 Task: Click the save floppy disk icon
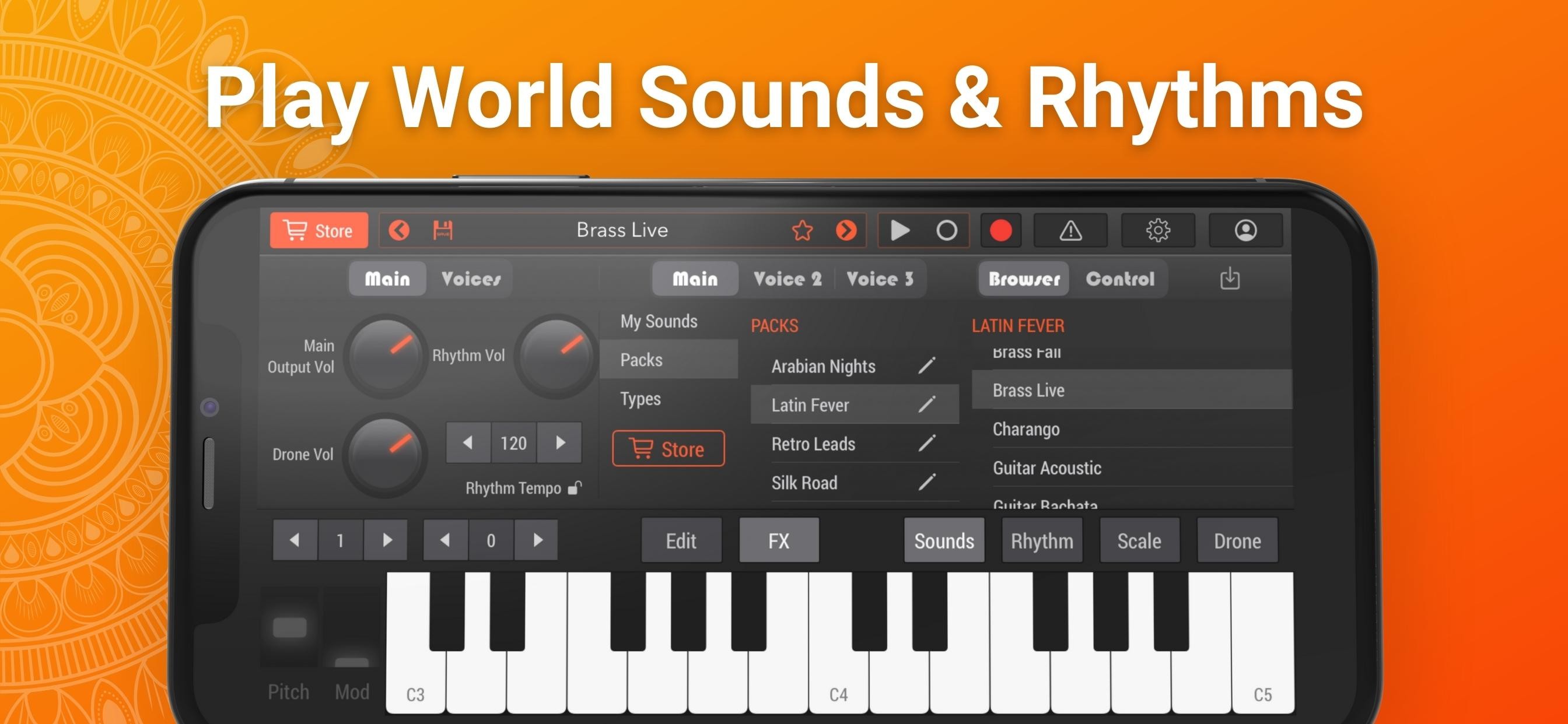443,231
